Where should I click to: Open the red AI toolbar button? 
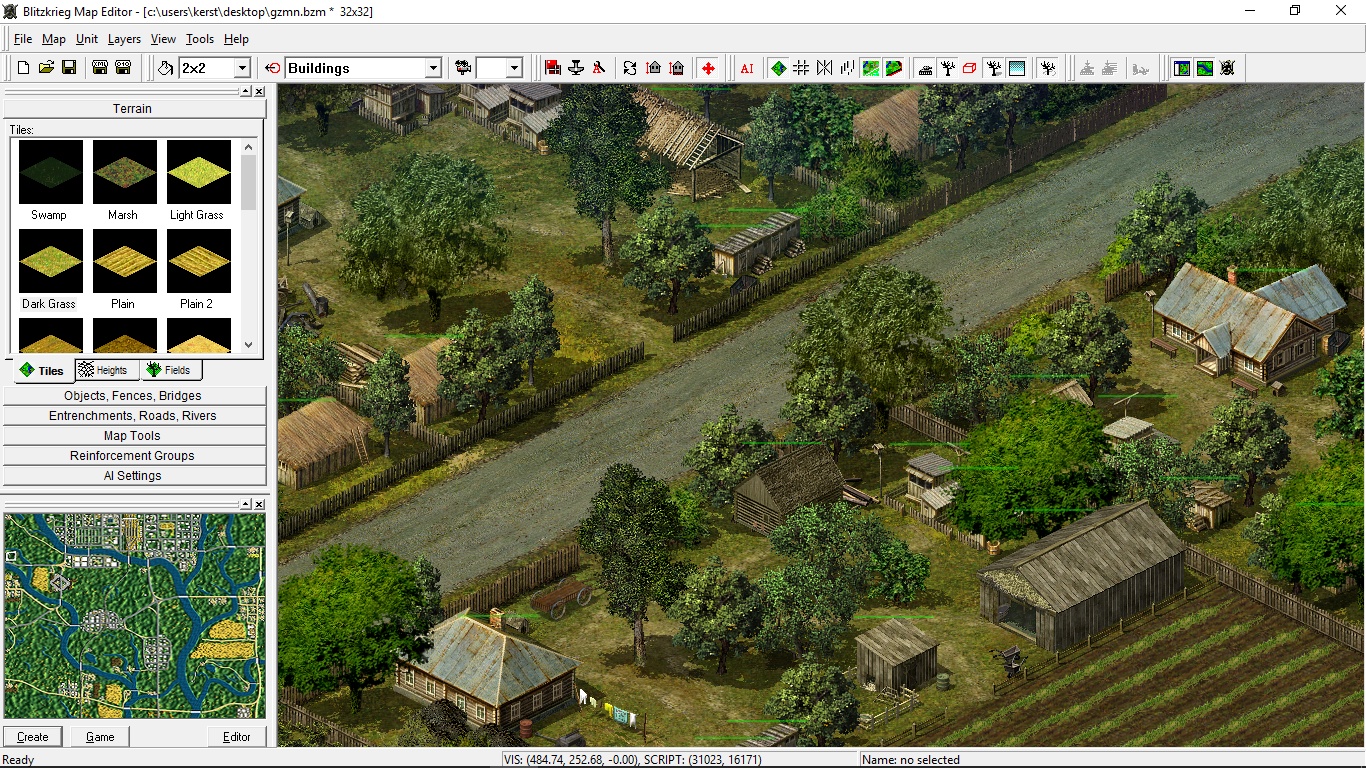pyautogui.click(x=747, y=68)
